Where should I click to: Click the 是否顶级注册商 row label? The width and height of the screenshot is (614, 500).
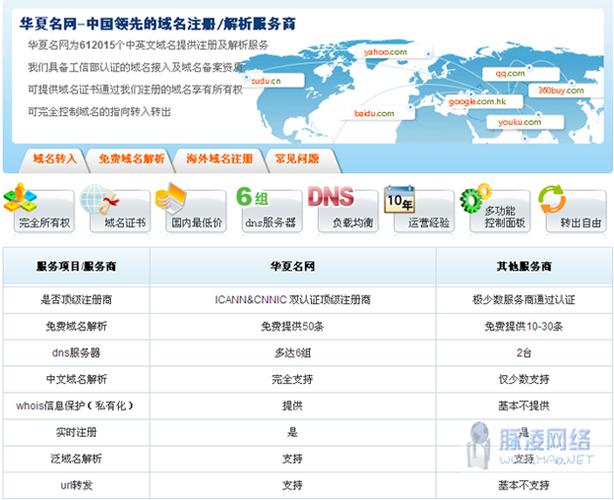(76, 300)
